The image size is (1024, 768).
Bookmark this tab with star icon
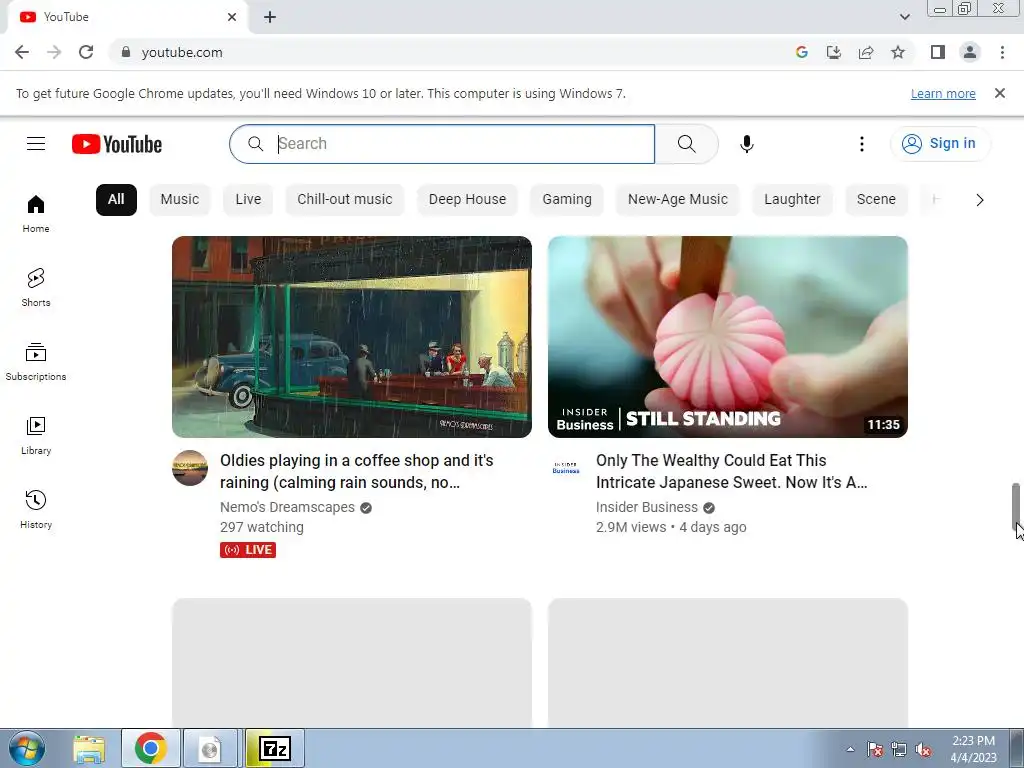(898, 52)
